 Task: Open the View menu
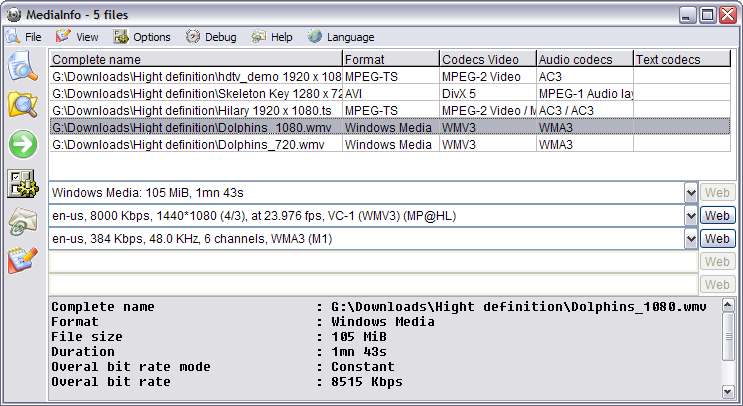(x=77, y=37)
